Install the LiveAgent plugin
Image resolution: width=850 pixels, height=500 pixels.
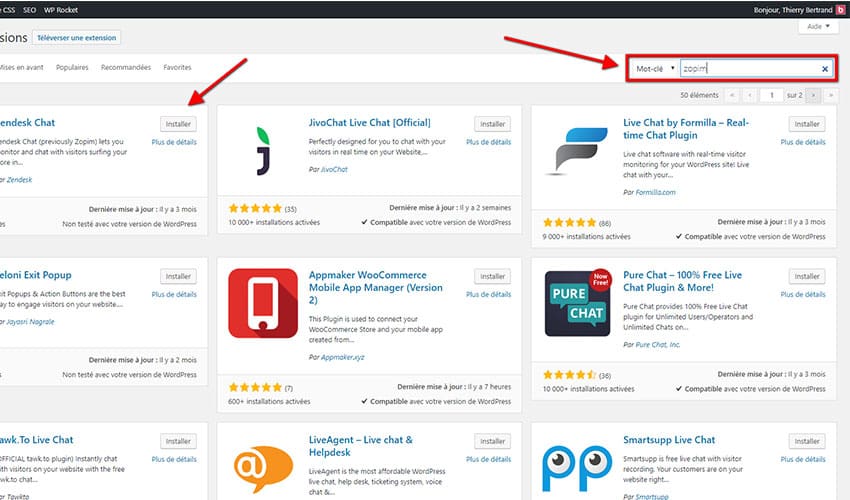coord(492,441)
